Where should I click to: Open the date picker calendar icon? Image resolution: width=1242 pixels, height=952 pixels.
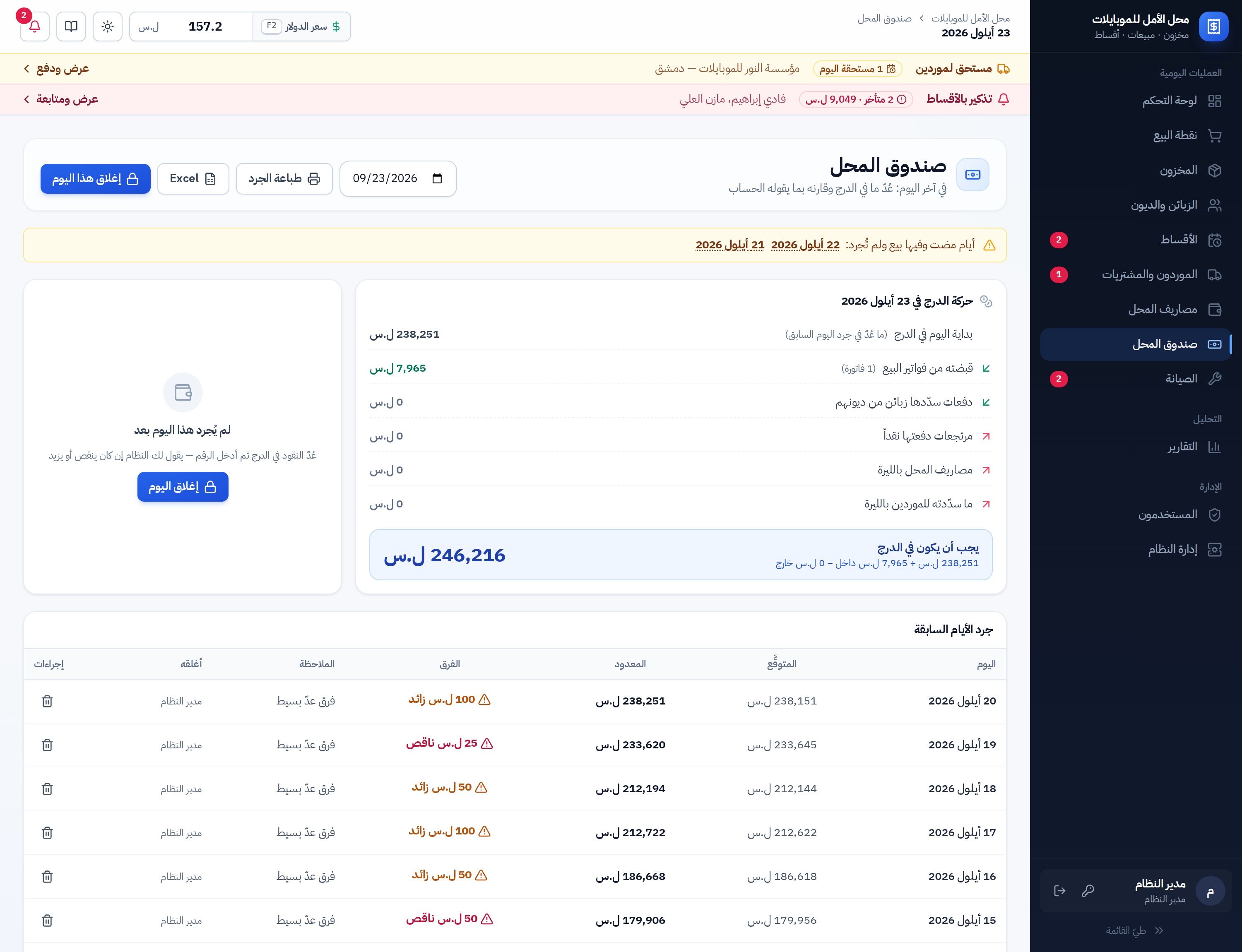pos(437,178)
